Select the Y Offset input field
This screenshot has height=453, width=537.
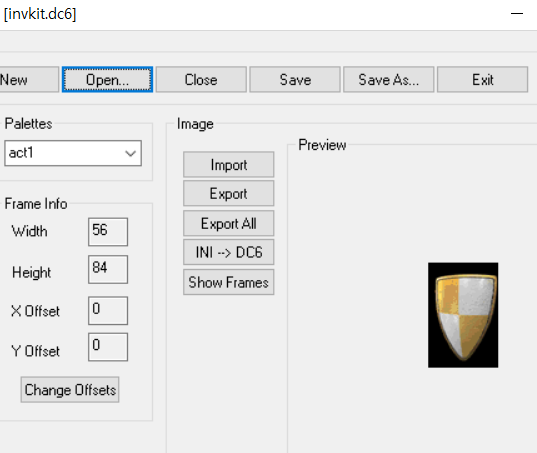click(x=108, y=347)
